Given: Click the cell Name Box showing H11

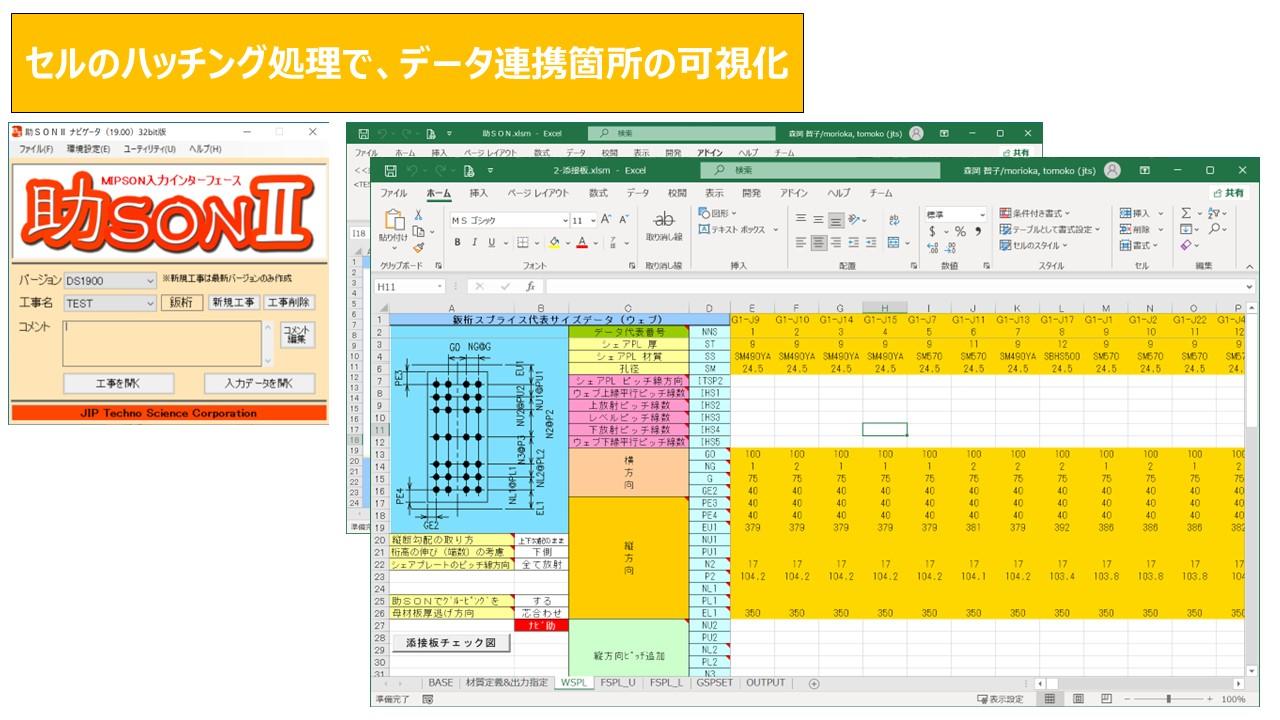Looking at the screenshot, I should [405, 287].
